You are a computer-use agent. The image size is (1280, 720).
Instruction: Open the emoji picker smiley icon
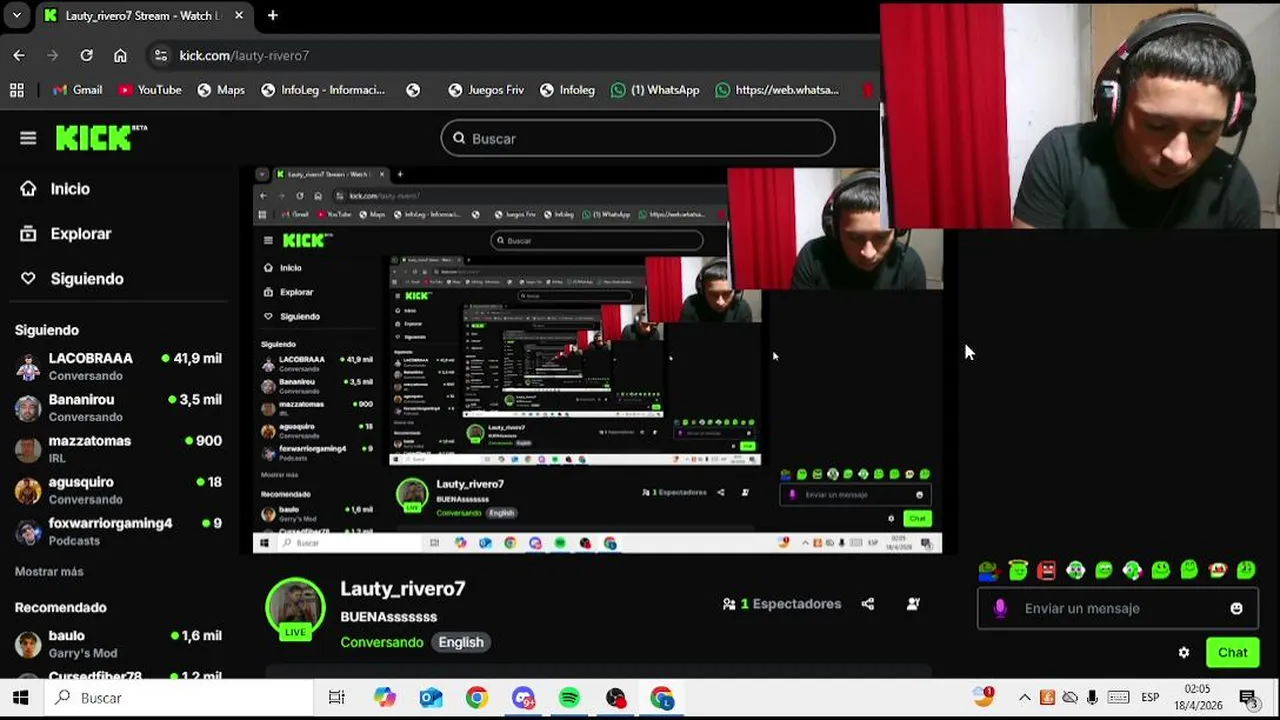coord(1236,608)
